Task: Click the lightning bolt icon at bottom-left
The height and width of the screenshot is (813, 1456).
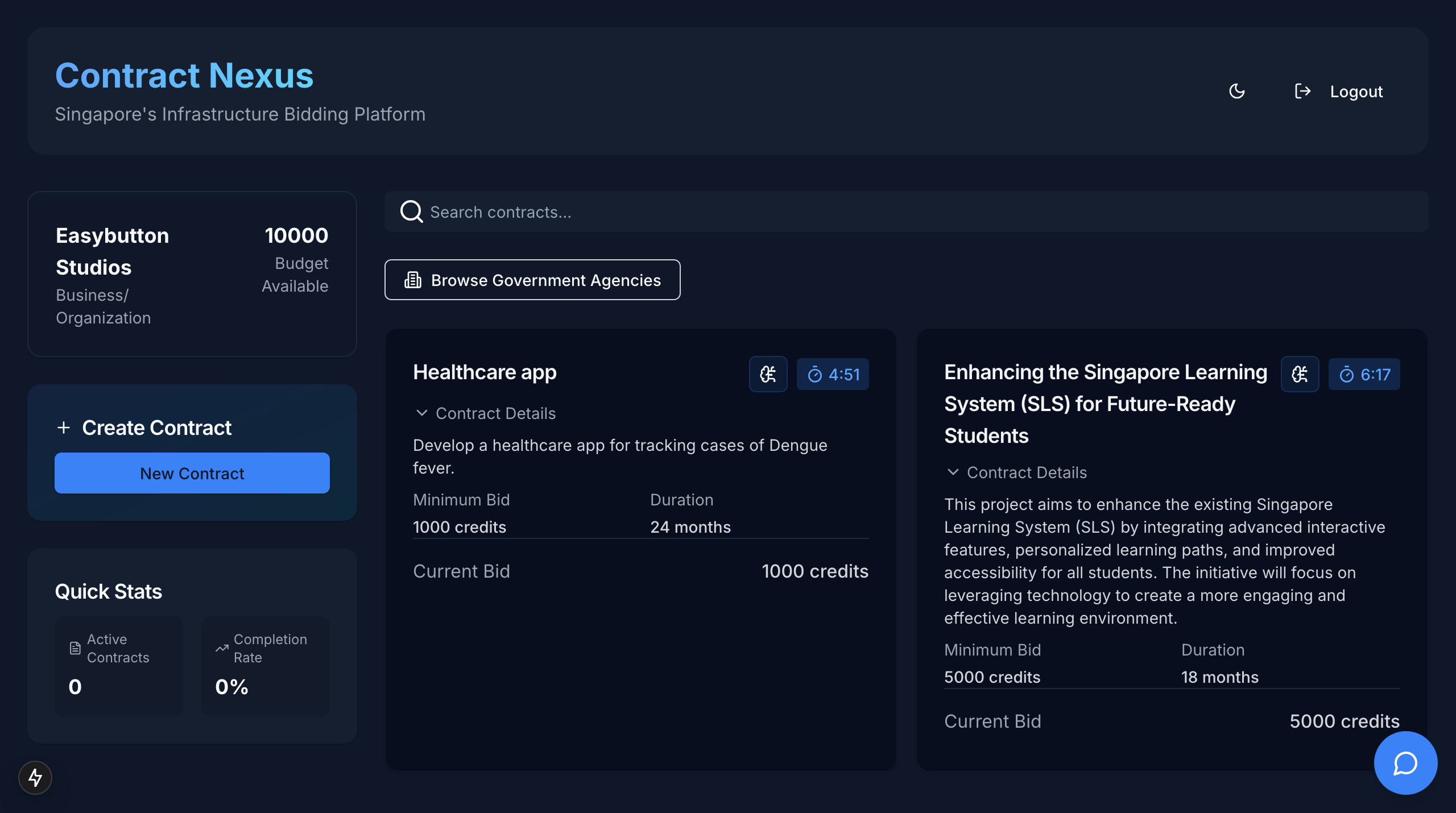Action: [35, 778]
